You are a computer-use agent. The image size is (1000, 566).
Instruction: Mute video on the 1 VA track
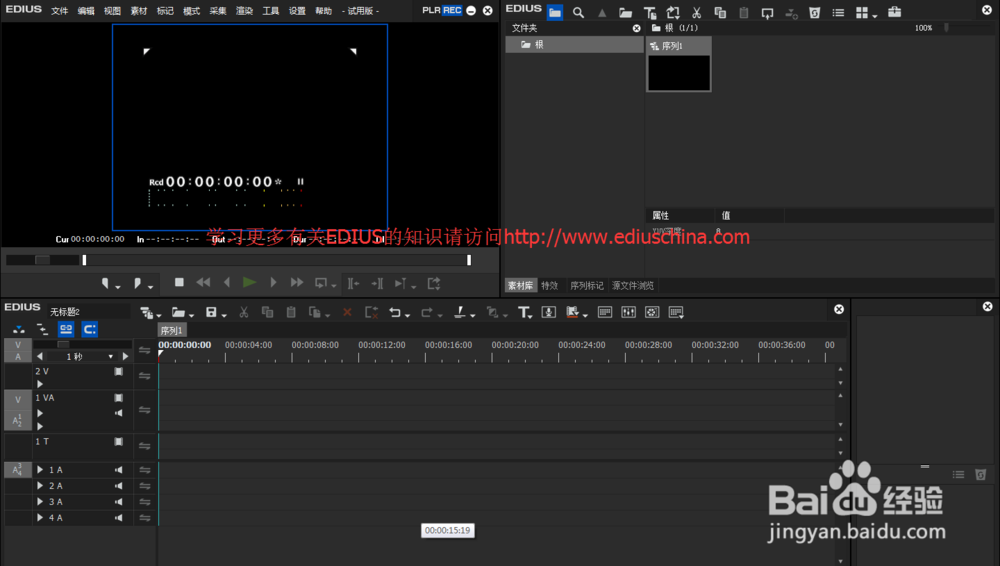pos(119,398)
